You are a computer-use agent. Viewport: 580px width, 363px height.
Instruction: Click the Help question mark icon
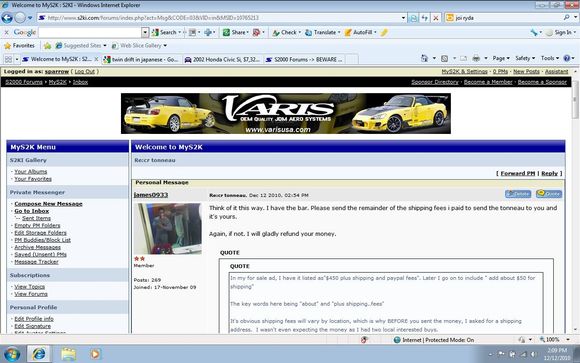click(566, 58)
